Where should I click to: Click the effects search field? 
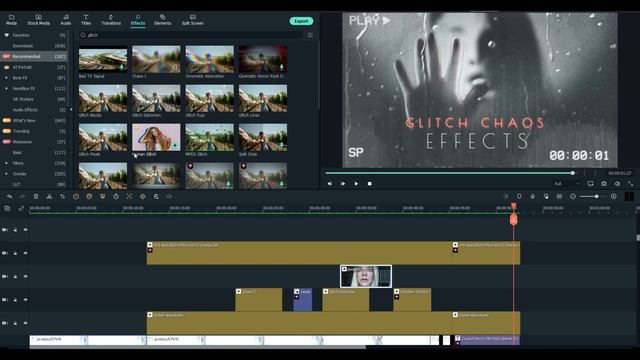tap(191, 35)
